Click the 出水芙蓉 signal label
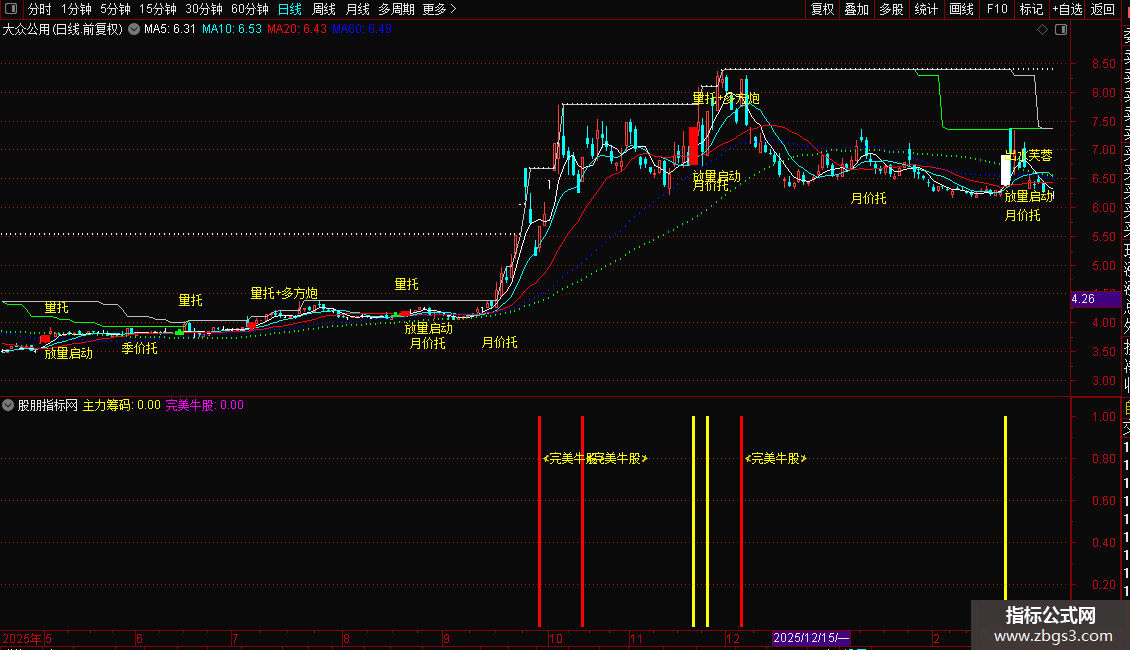1130x650 pixels. click(1029, 156)
